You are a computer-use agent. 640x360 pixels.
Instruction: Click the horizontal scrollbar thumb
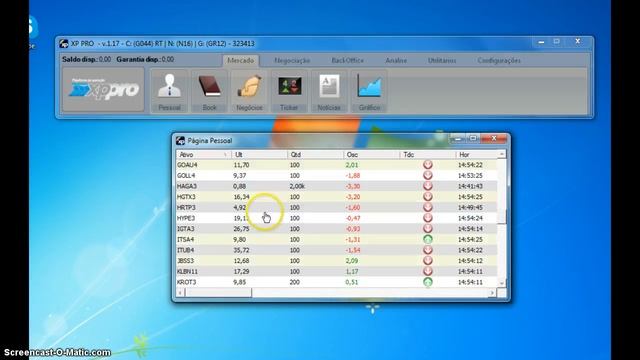(219, 293)
